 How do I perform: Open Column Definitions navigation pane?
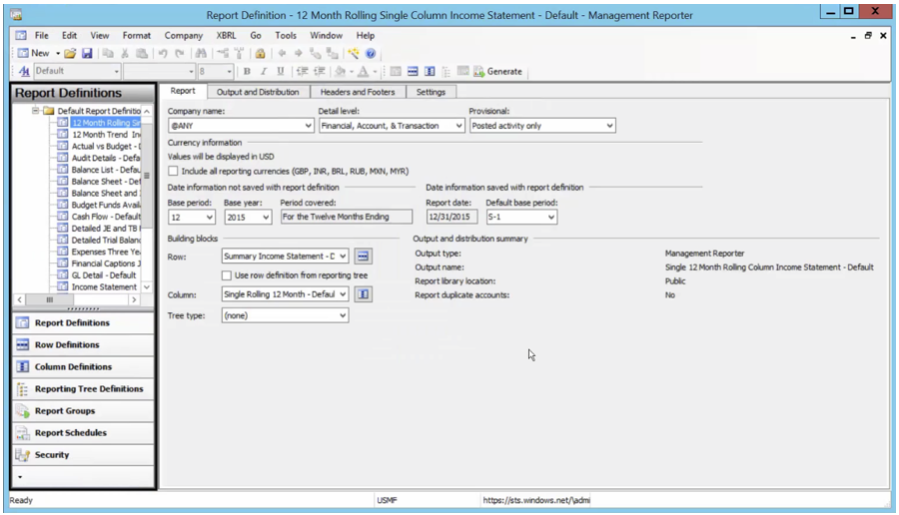(83, 367)
